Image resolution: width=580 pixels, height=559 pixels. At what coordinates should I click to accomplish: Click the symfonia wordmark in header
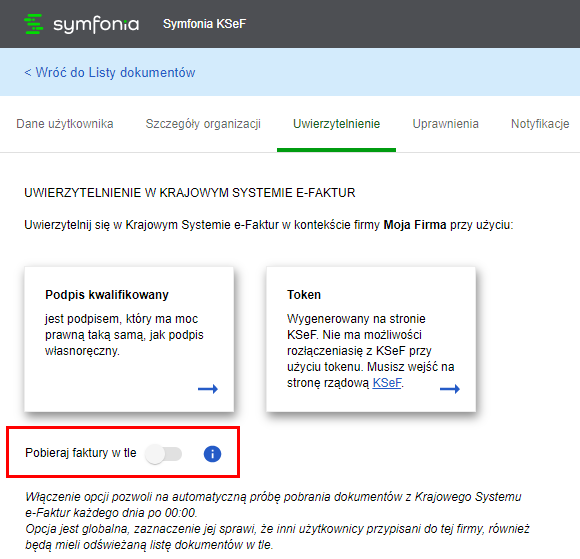96,24
